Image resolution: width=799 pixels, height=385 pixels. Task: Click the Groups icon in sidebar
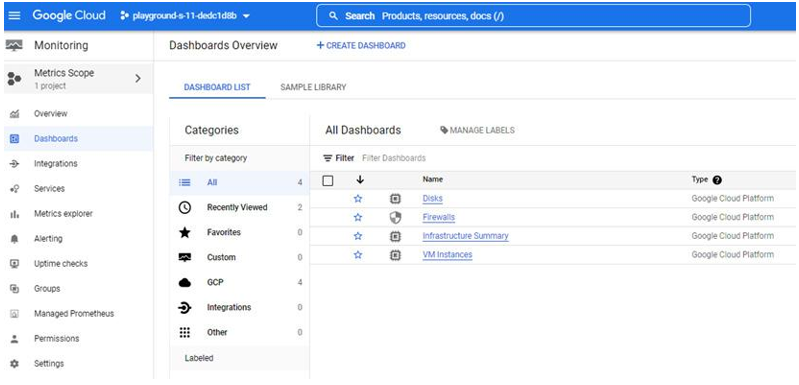tap(14, 288)
